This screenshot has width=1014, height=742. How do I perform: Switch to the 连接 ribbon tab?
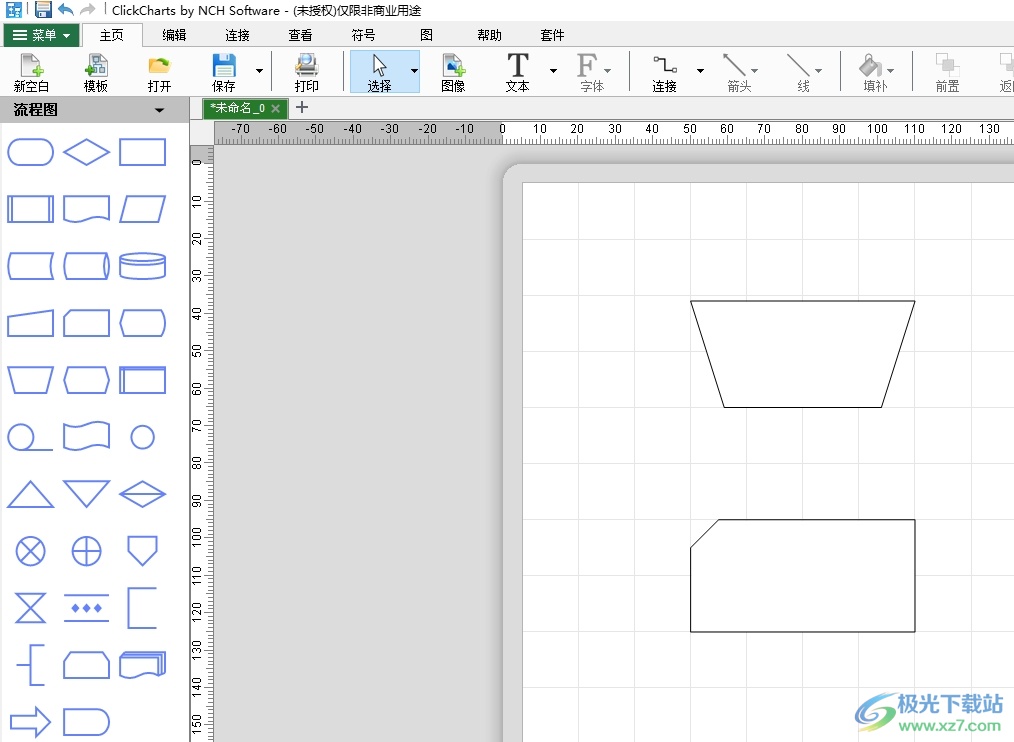click(237, 35)
